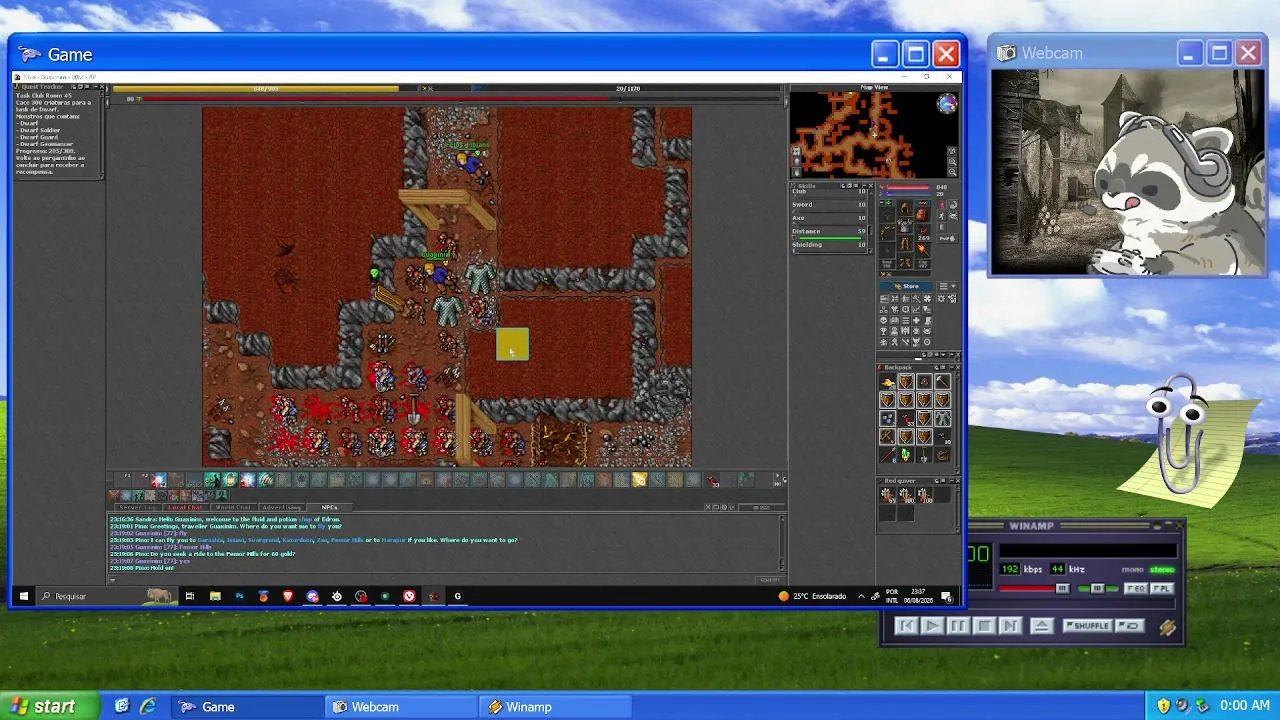Click the top minimap zoom button
This screenshot has width=1280, height=720.
pyautogui.click(x=952, y=150)
